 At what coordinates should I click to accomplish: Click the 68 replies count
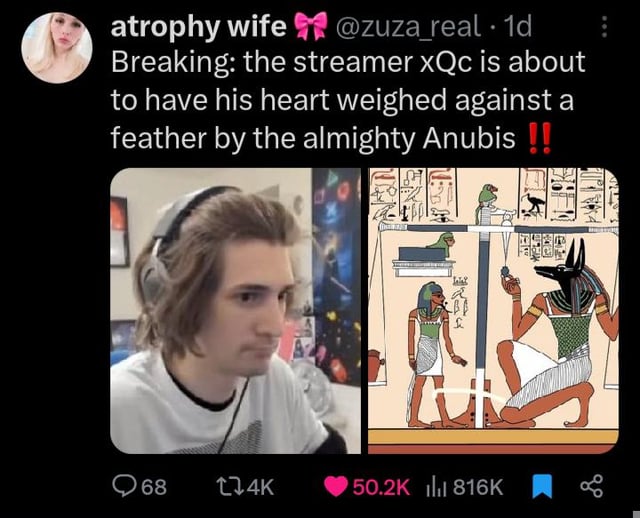154,487
